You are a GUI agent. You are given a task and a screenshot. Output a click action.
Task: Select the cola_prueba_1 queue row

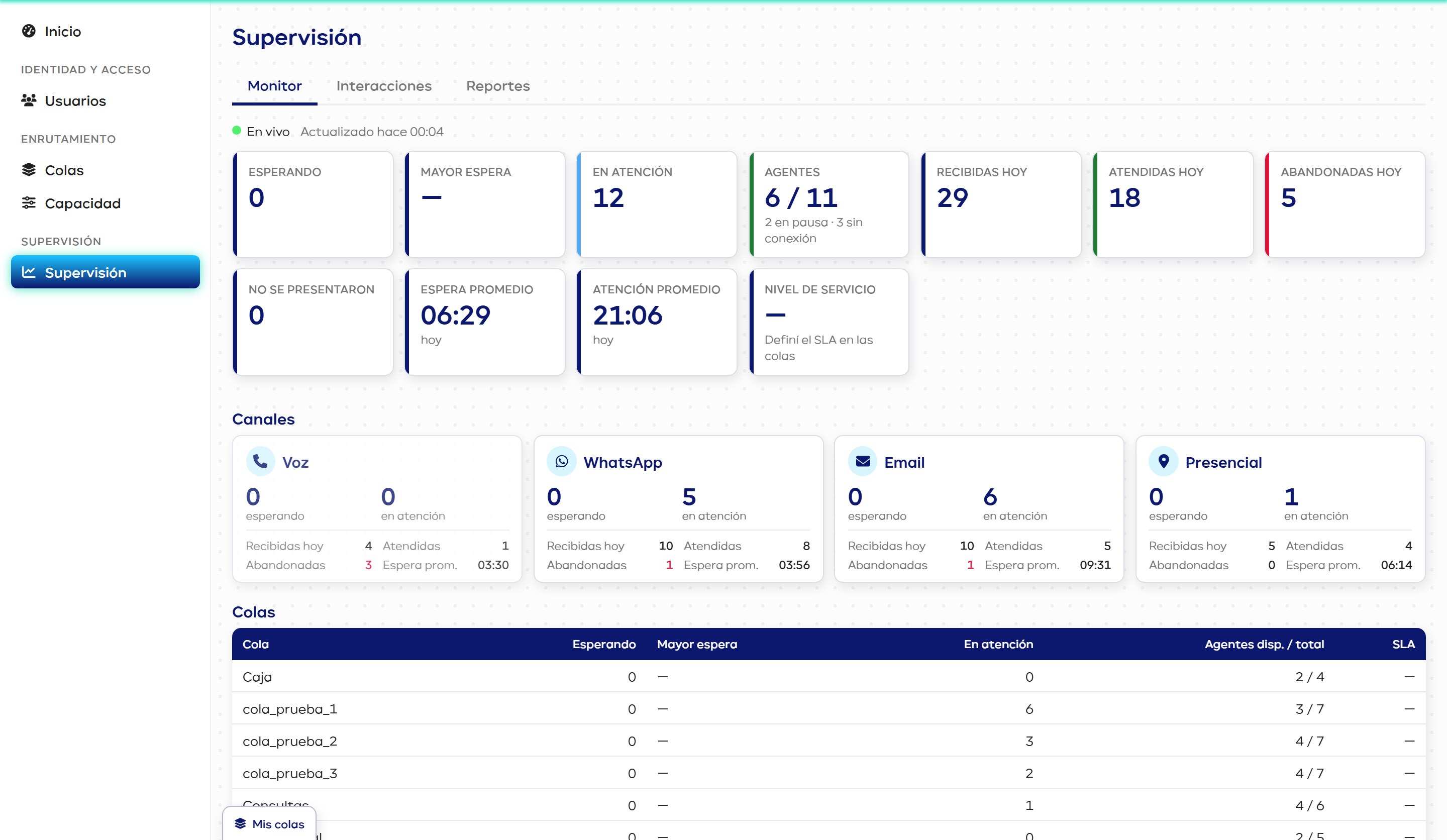pos(829,708)
